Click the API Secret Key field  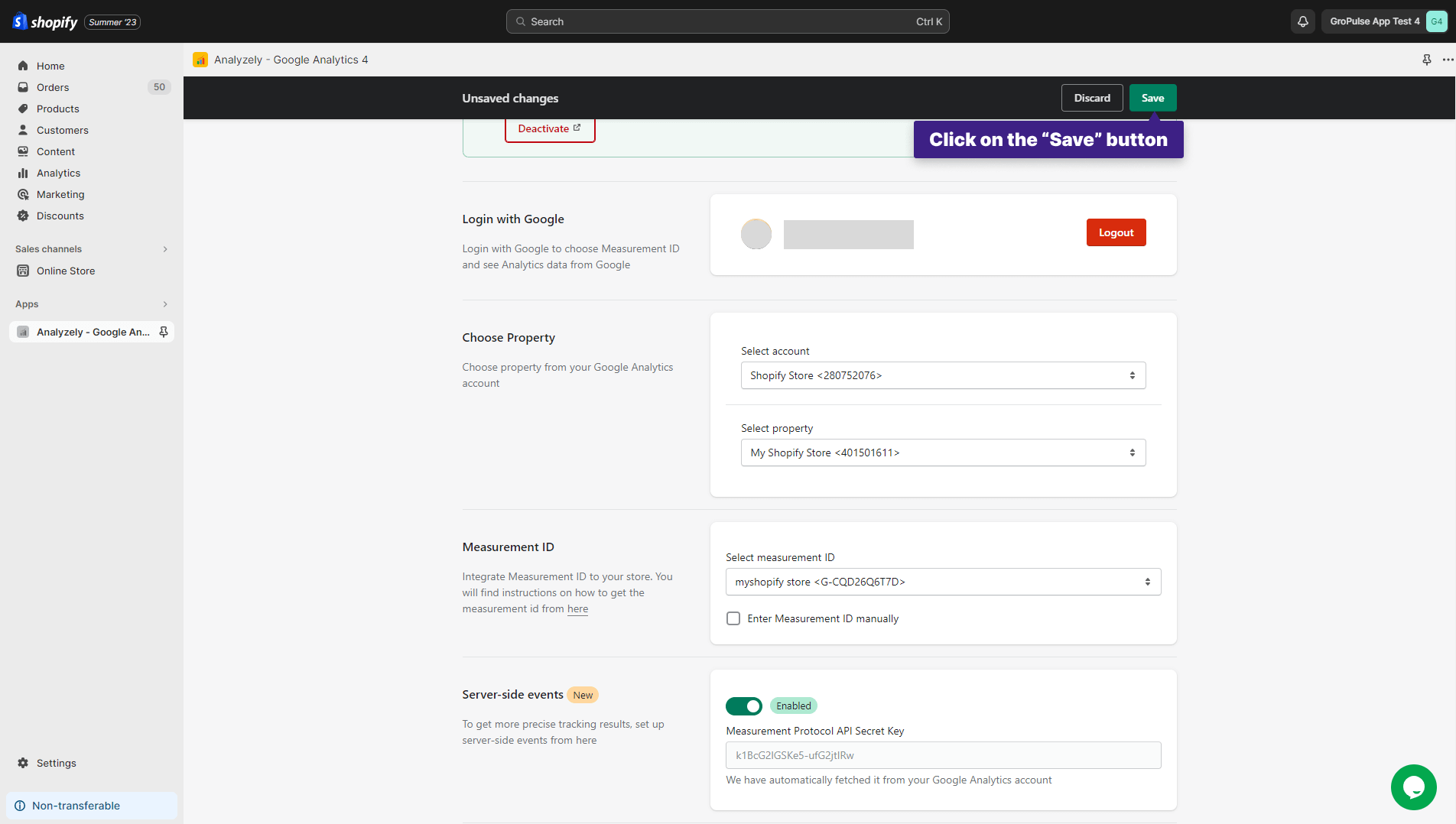point(943,755)
